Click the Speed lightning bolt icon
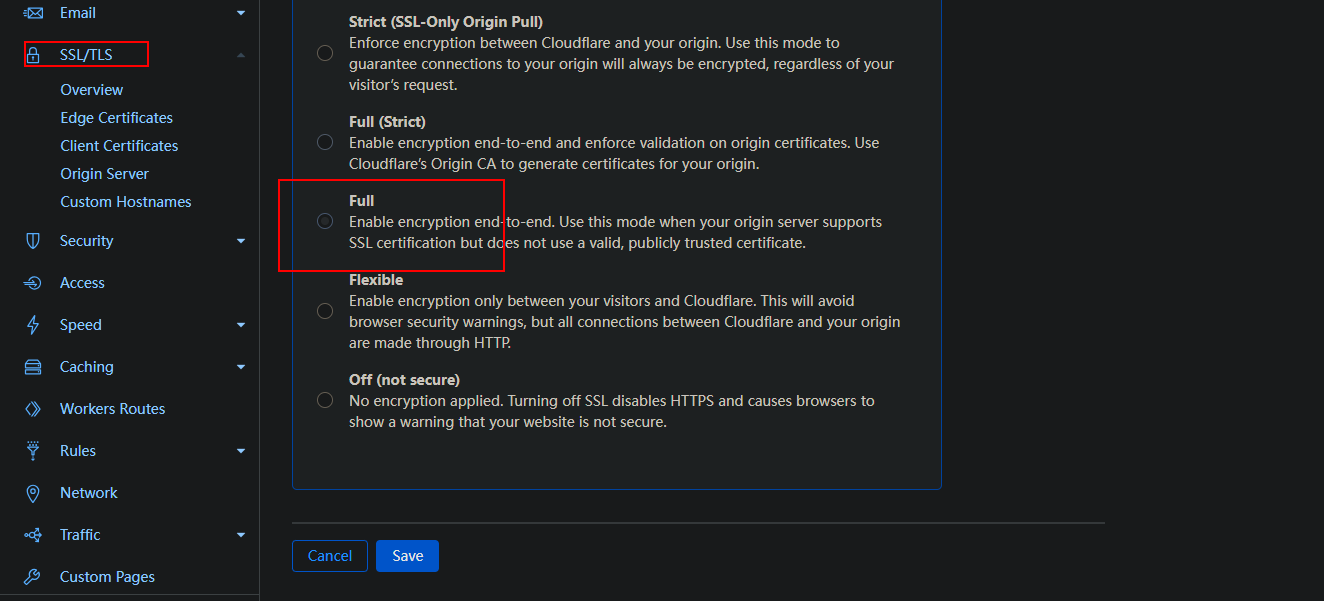Screen dimensions: 1324x601 [x=33, y=325]
